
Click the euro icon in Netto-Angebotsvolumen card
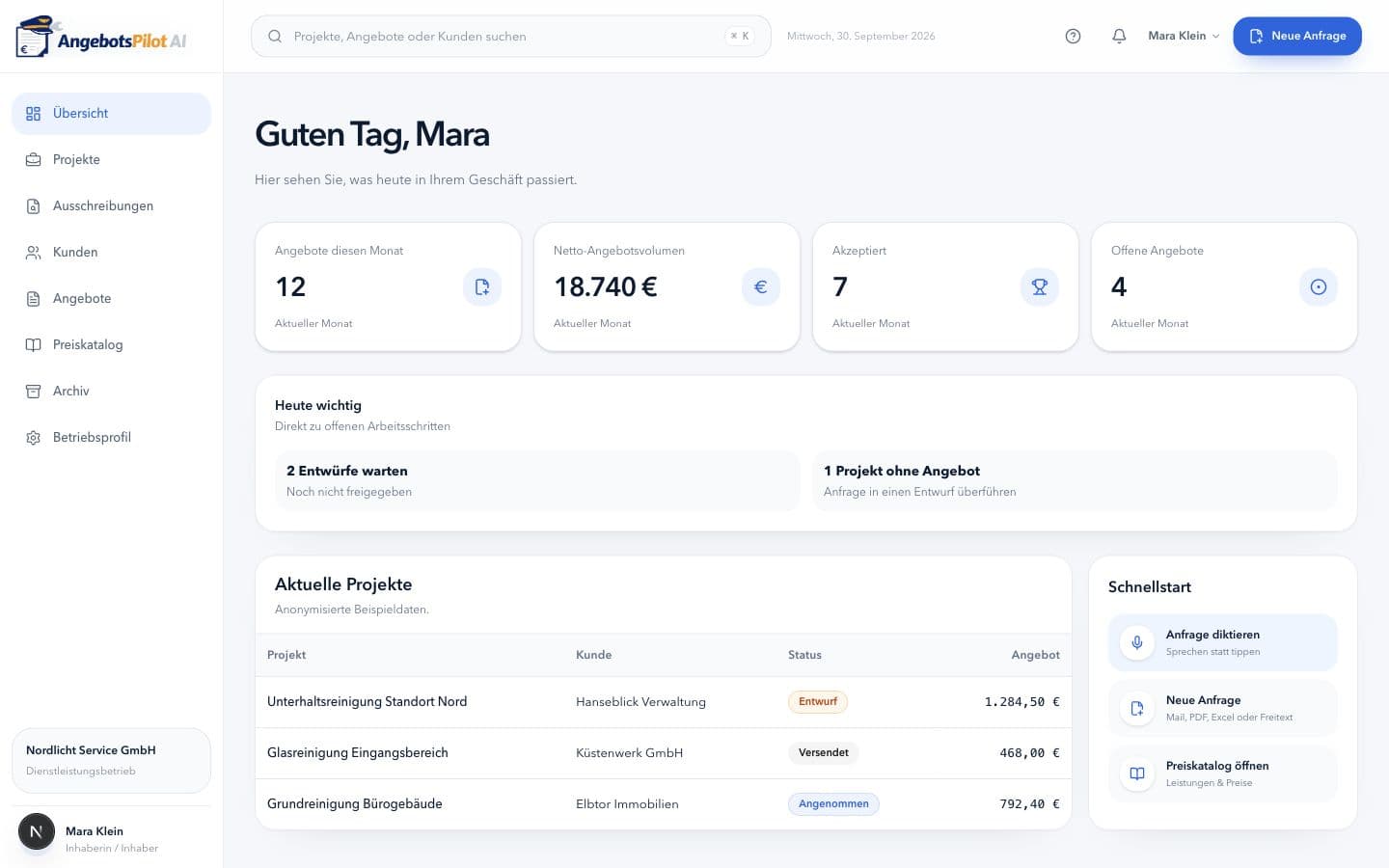[x=761, y=286]
